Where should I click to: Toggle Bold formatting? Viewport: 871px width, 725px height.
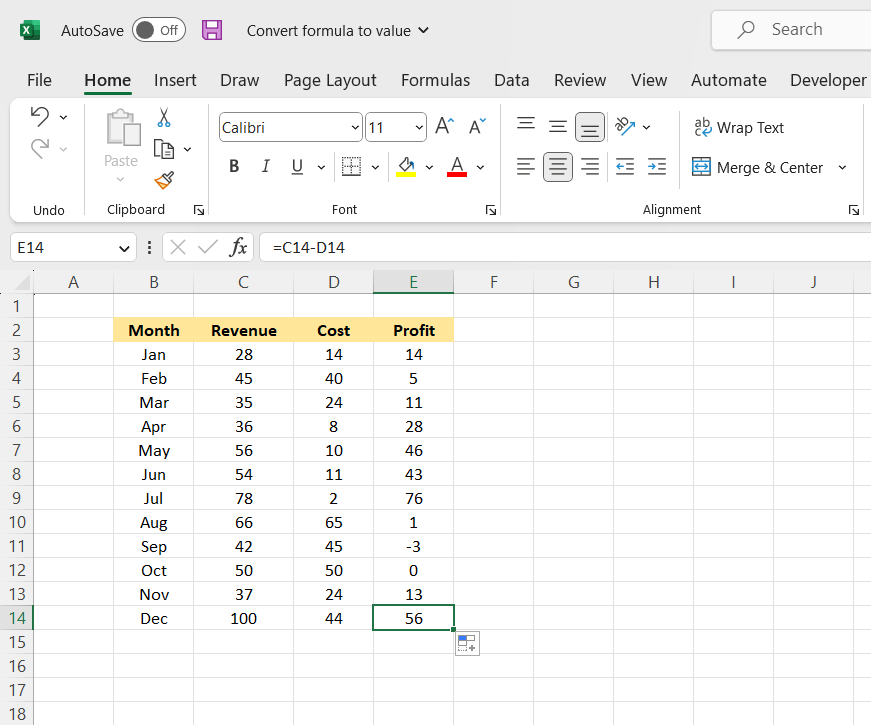click(x=234, y=167)
